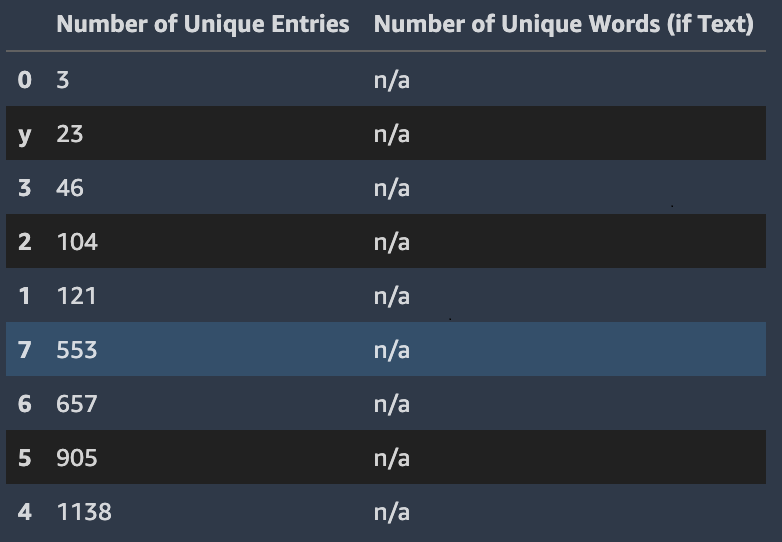Click the n/a cell beside 121

392,296
